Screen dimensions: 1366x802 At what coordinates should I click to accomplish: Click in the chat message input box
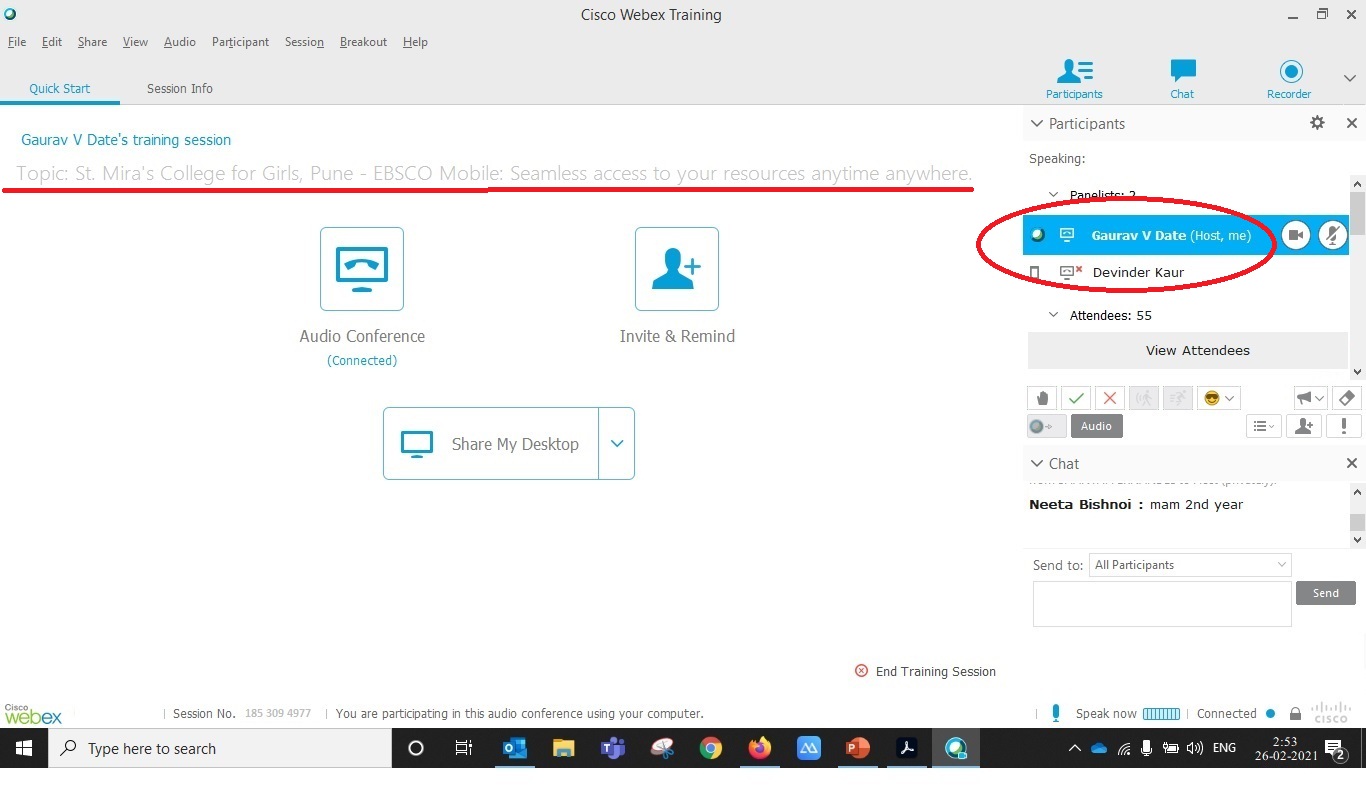1161,604
